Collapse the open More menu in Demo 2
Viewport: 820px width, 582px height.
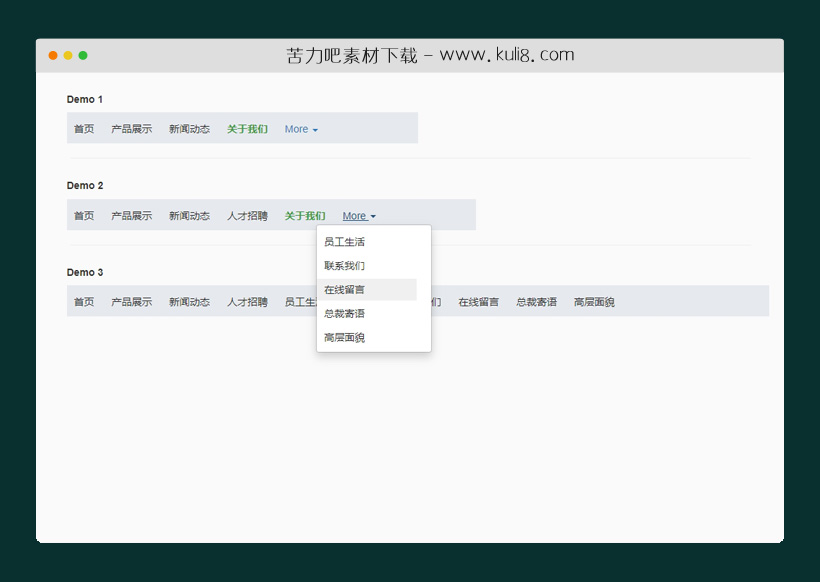(357, 215)
